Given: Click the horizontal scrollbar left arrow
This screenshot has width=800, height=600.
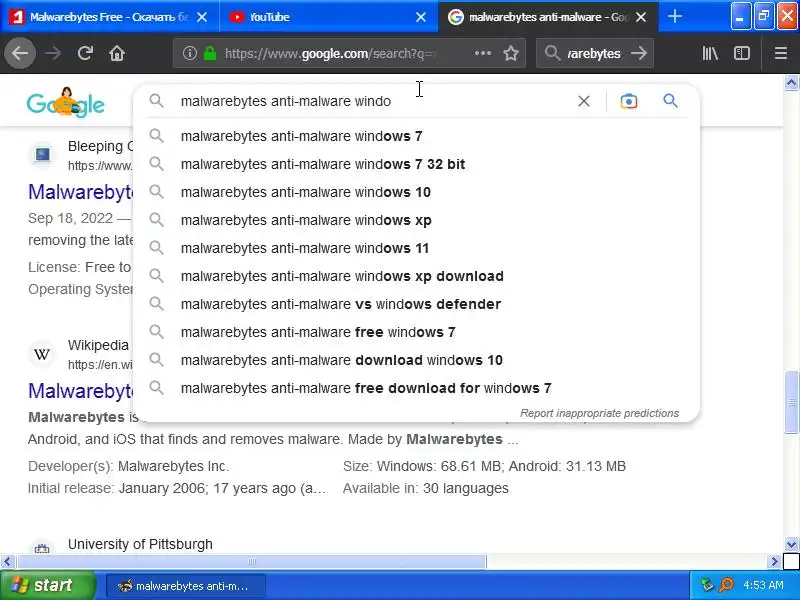Looking at the screenshot, I should 7,562.
